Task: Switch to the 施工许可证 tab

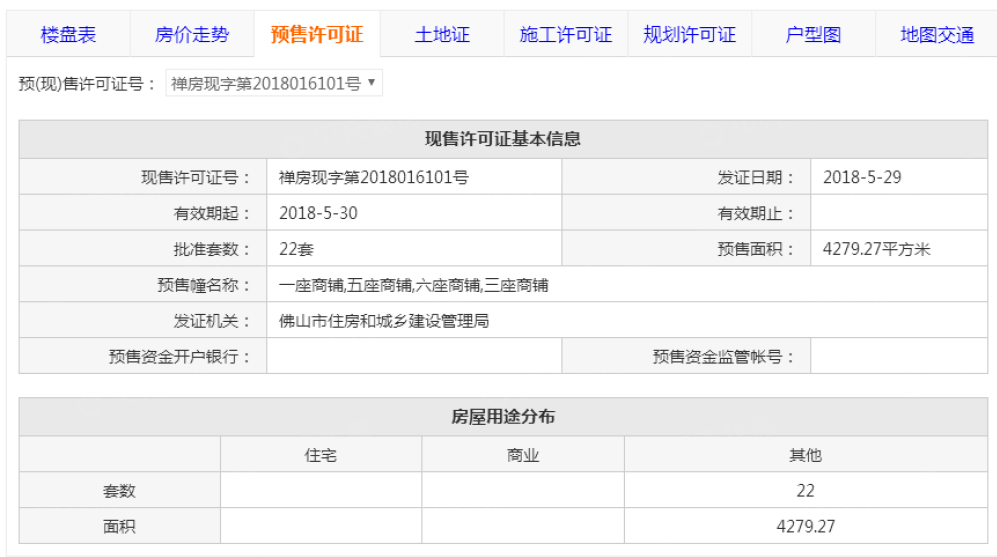Action: [566, 34]
